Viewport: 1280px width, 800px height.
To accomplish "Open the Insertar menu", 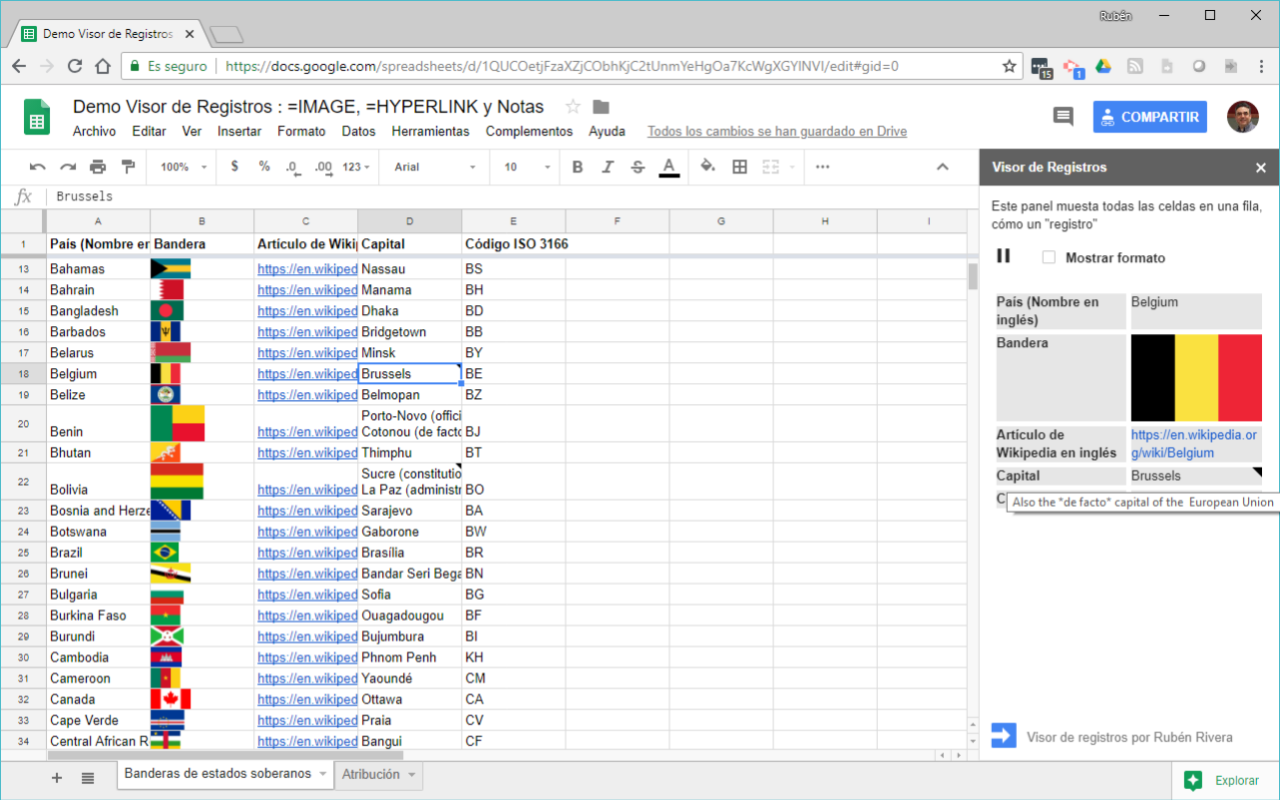I will pyautogui.click(x=239, y=131).
